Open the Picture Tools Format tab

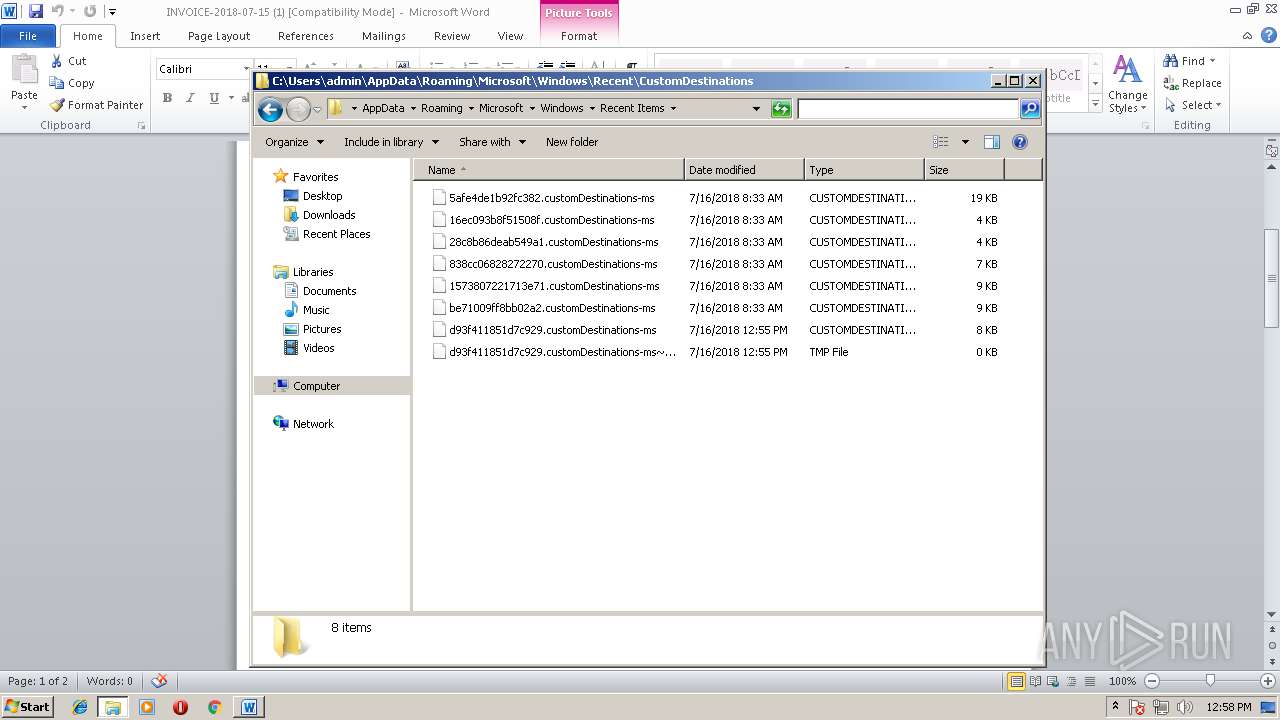[x=579, y=36]
